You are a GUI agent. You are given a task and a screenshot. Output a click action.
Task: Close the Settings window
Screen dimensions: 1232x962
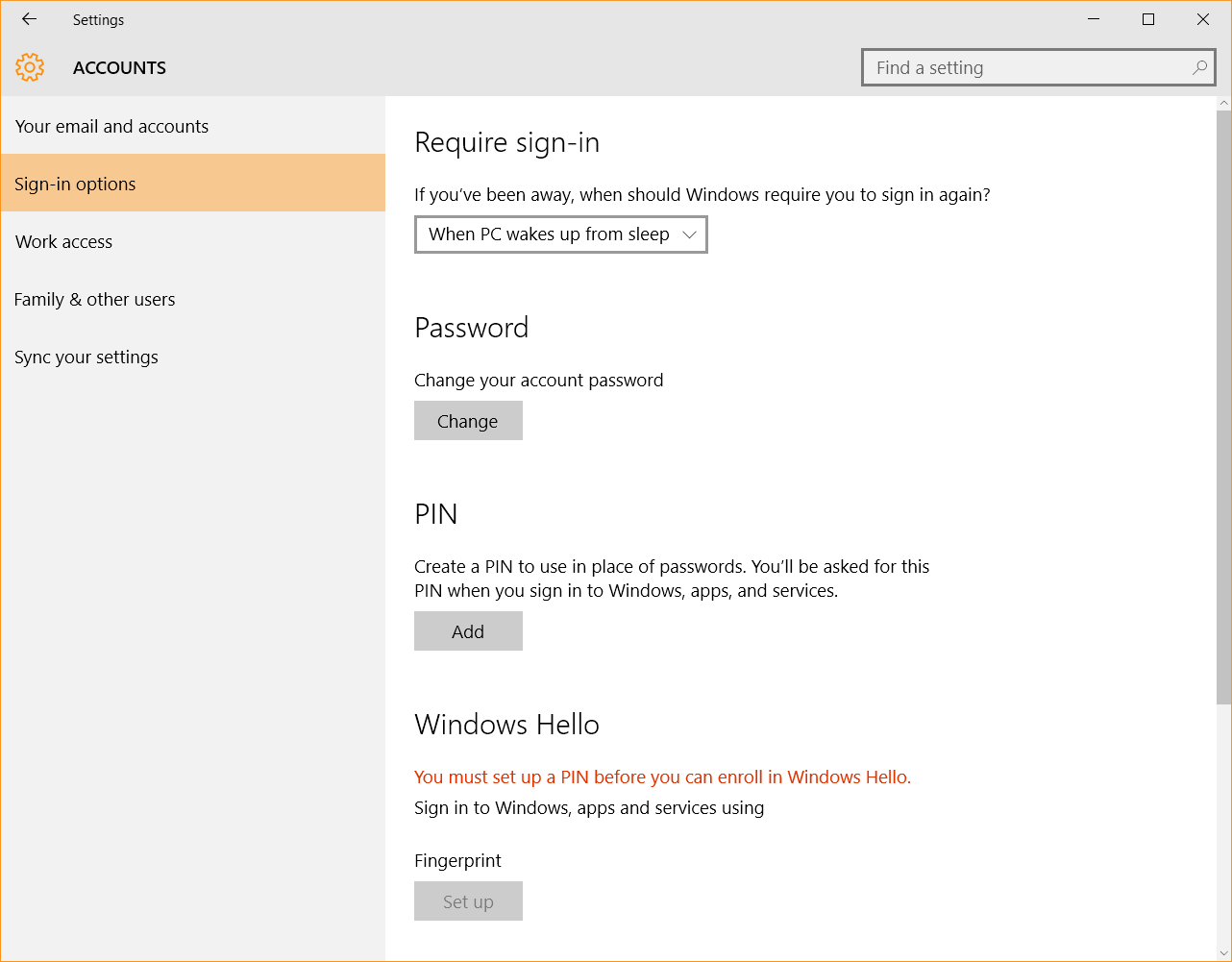click(x=1203, y=19)
